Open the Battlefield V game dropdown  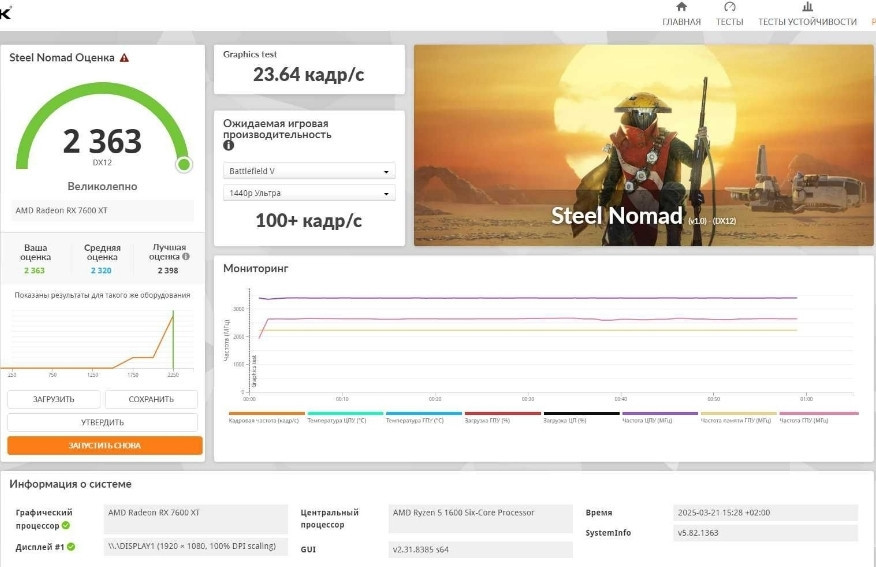pos(309,171)
